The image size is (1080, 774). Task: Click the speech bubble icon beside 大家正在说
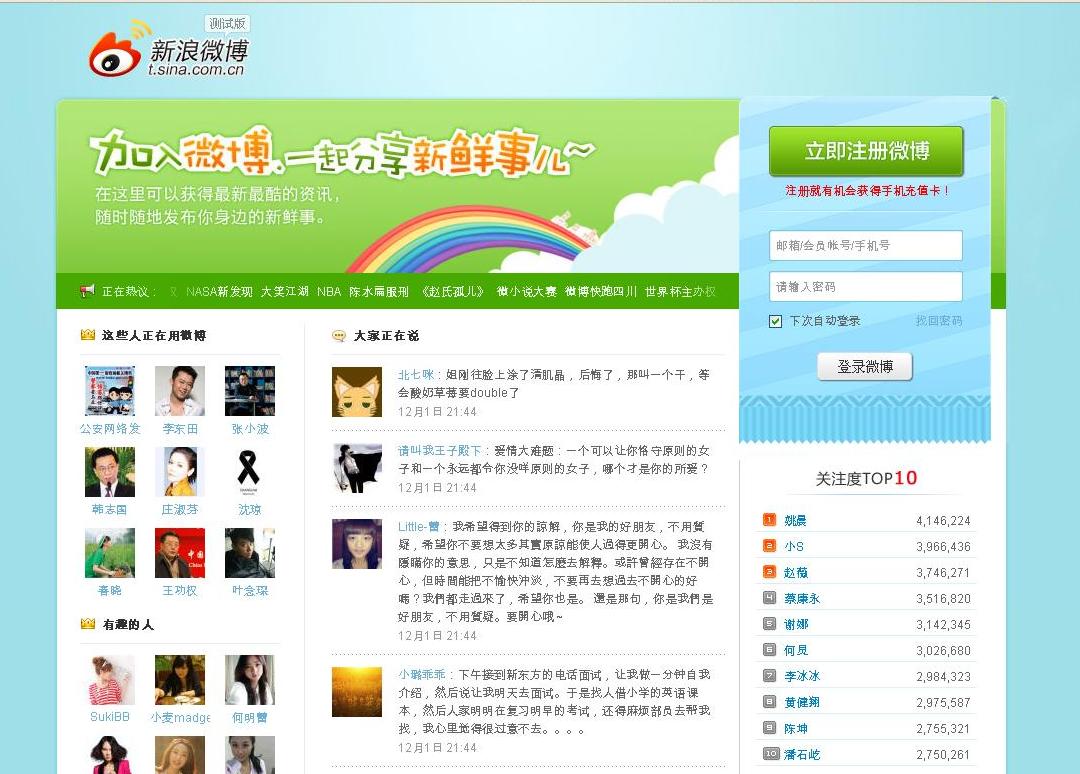(339, 336)
